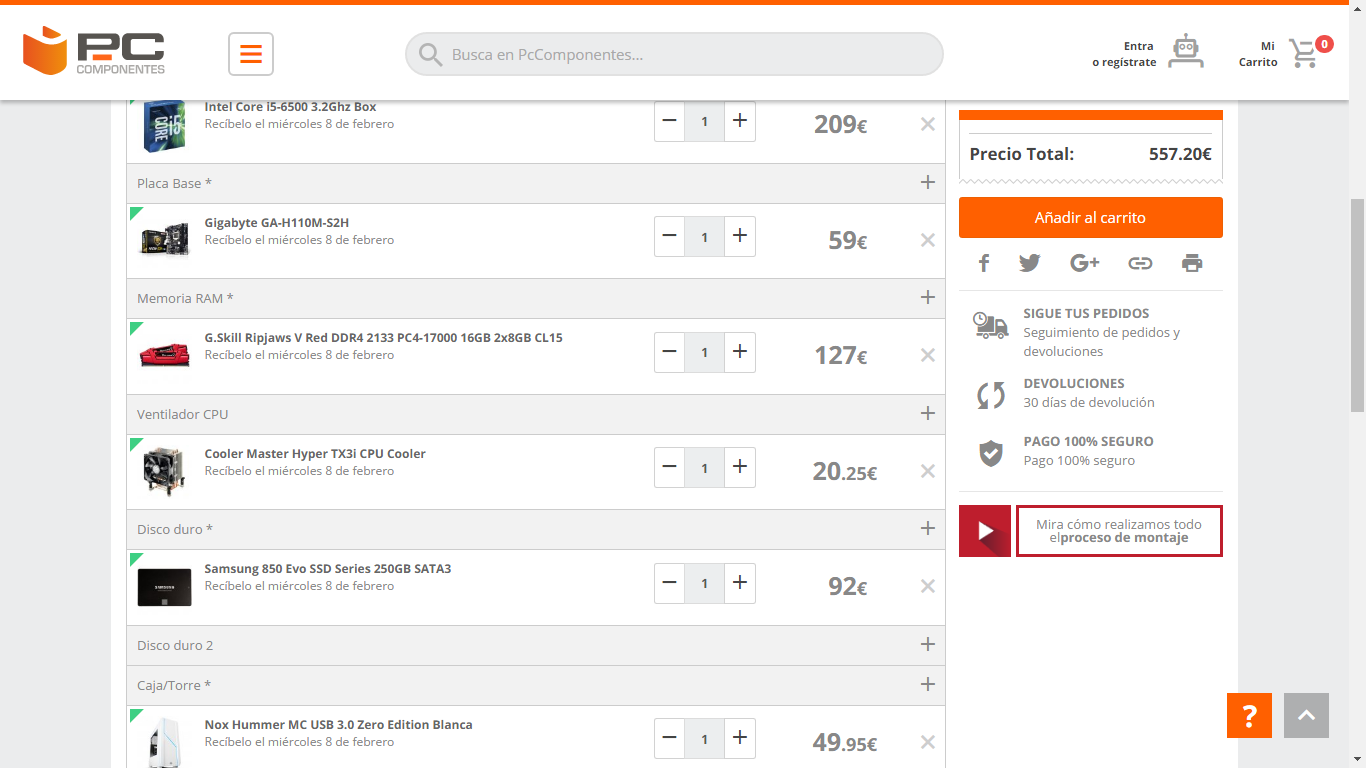Increase Nox Hummer case quantity
Screen dimensions: 1366x768
click(x=740, y=738)
